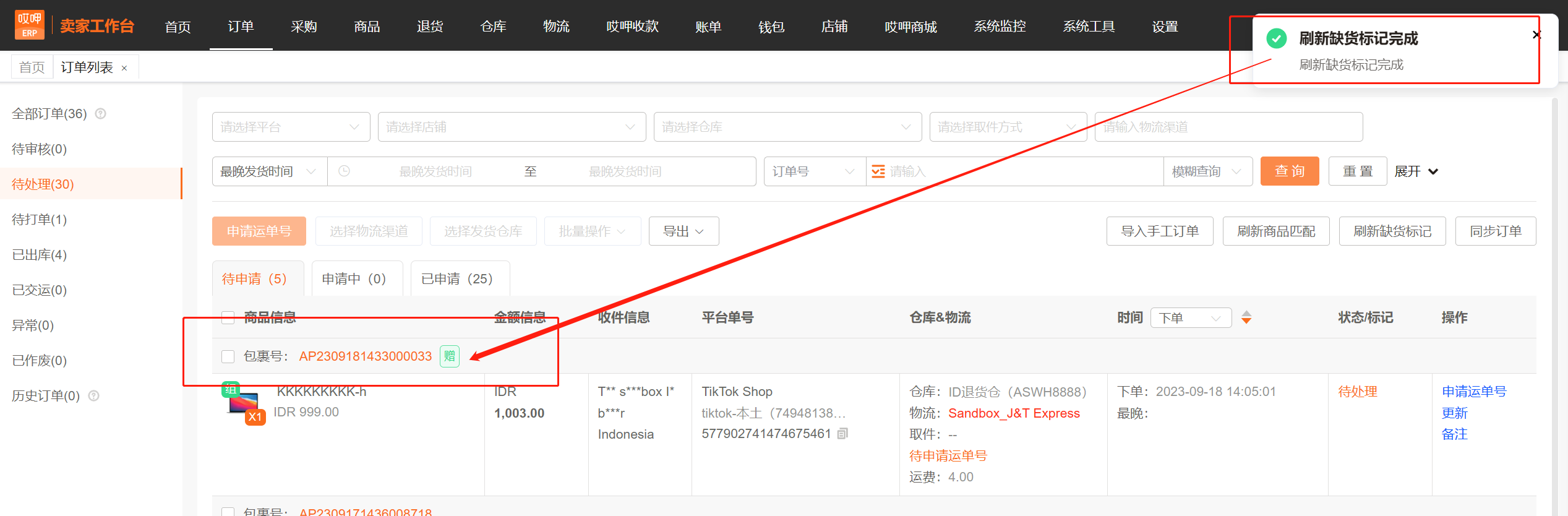Open the 订单 top menu

click(x=241, y=27)
